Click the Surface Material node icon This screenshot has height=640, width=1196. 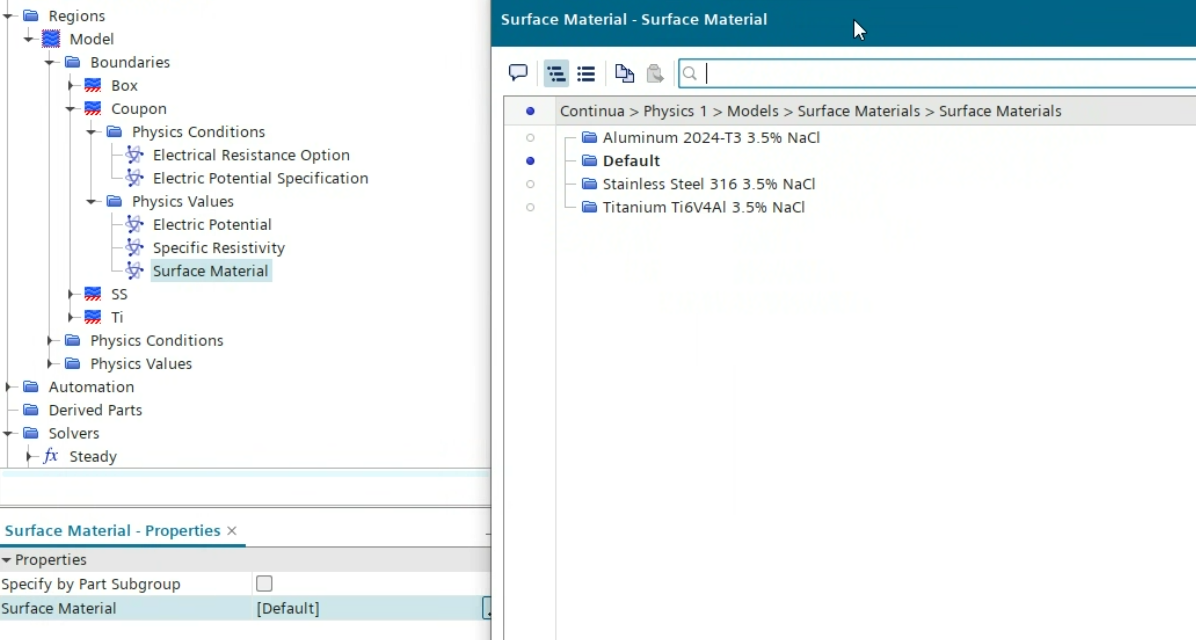tap(135, 271)
